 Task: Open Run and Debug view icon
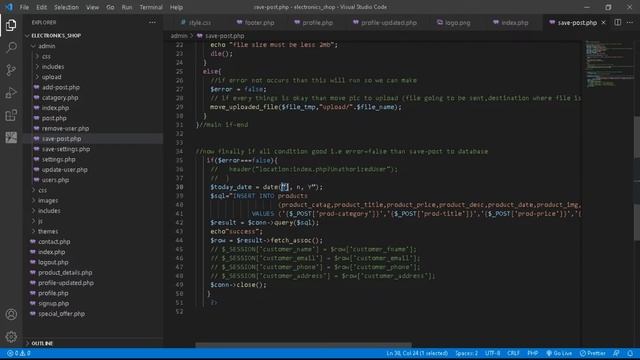(x=11, y=93)
